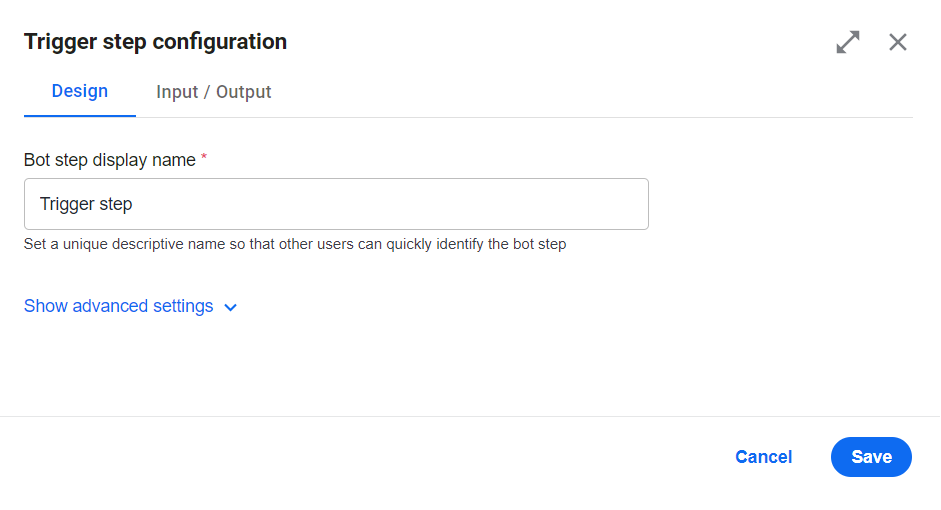Switch to the Input / Output tab

[x=214, y=92]
